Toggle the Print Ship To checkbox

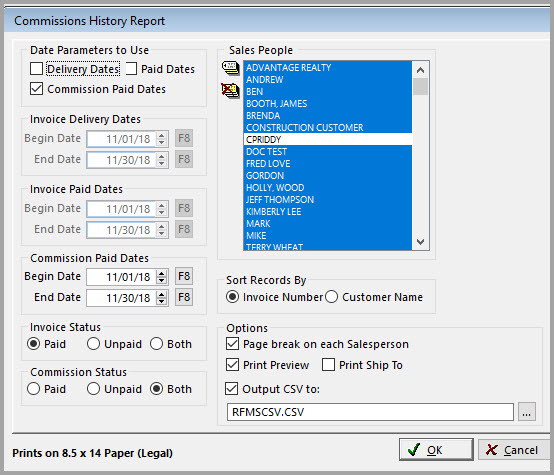[x=328, y=365]
